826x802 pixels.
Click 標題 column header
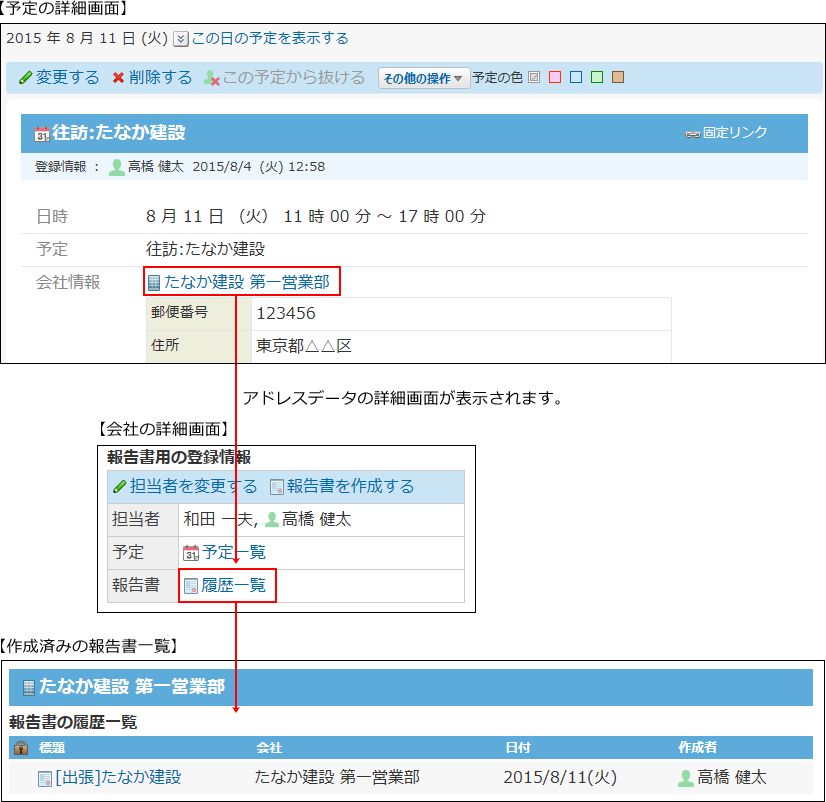tap(52, 748)
